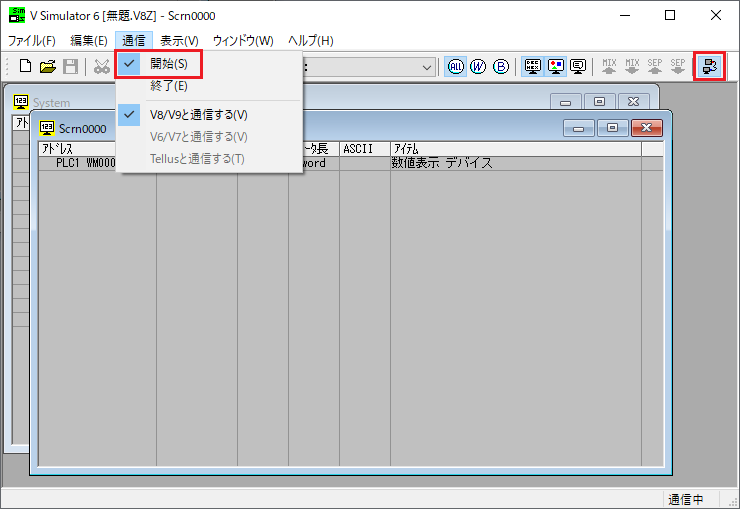Image resolution: width=740 pixels, height=509 pixels.
Task: Maximize the Scrn0000 child window
Action: pos(612,128)
